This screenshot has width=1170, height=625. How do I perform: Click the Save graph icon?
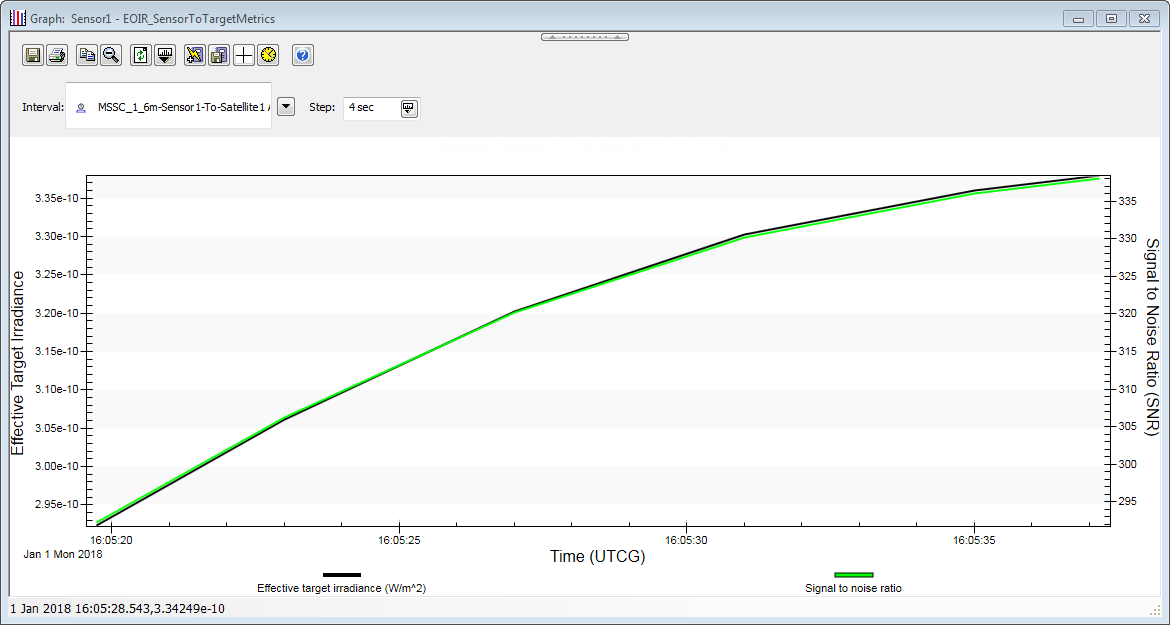(33, 56)
